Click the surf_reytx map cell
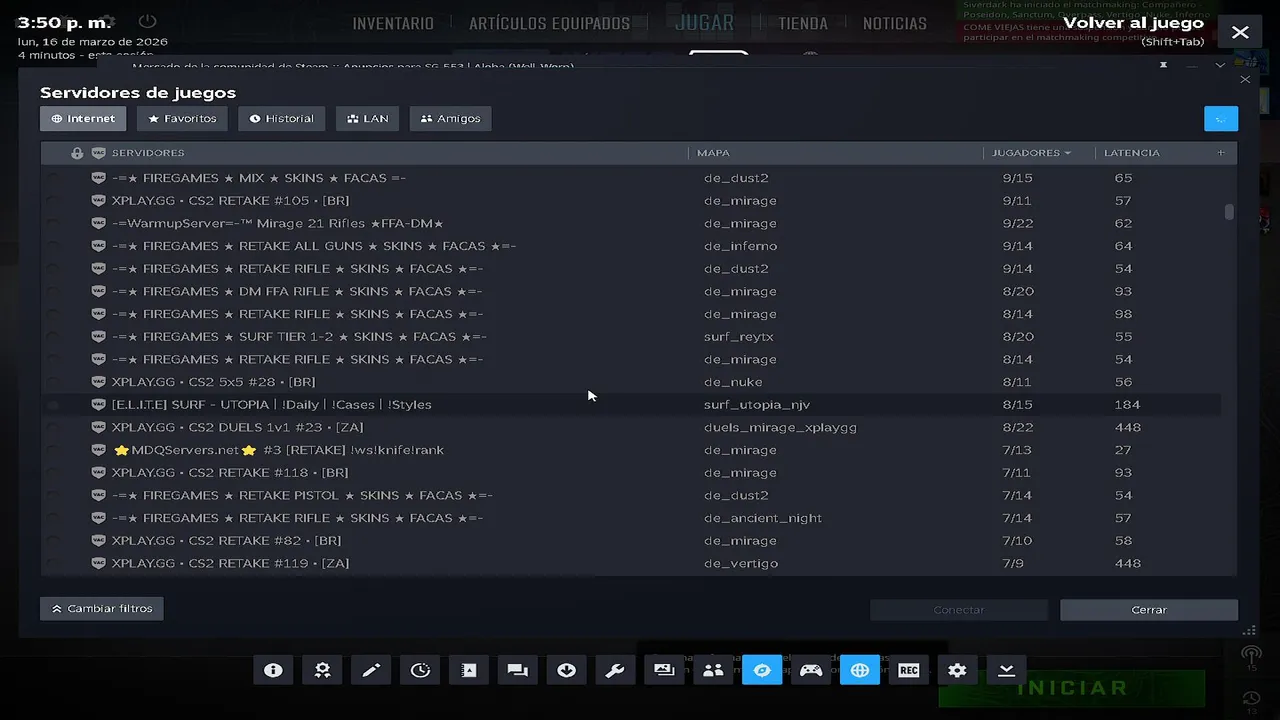The image size is (1280, 720). point(739,337)
